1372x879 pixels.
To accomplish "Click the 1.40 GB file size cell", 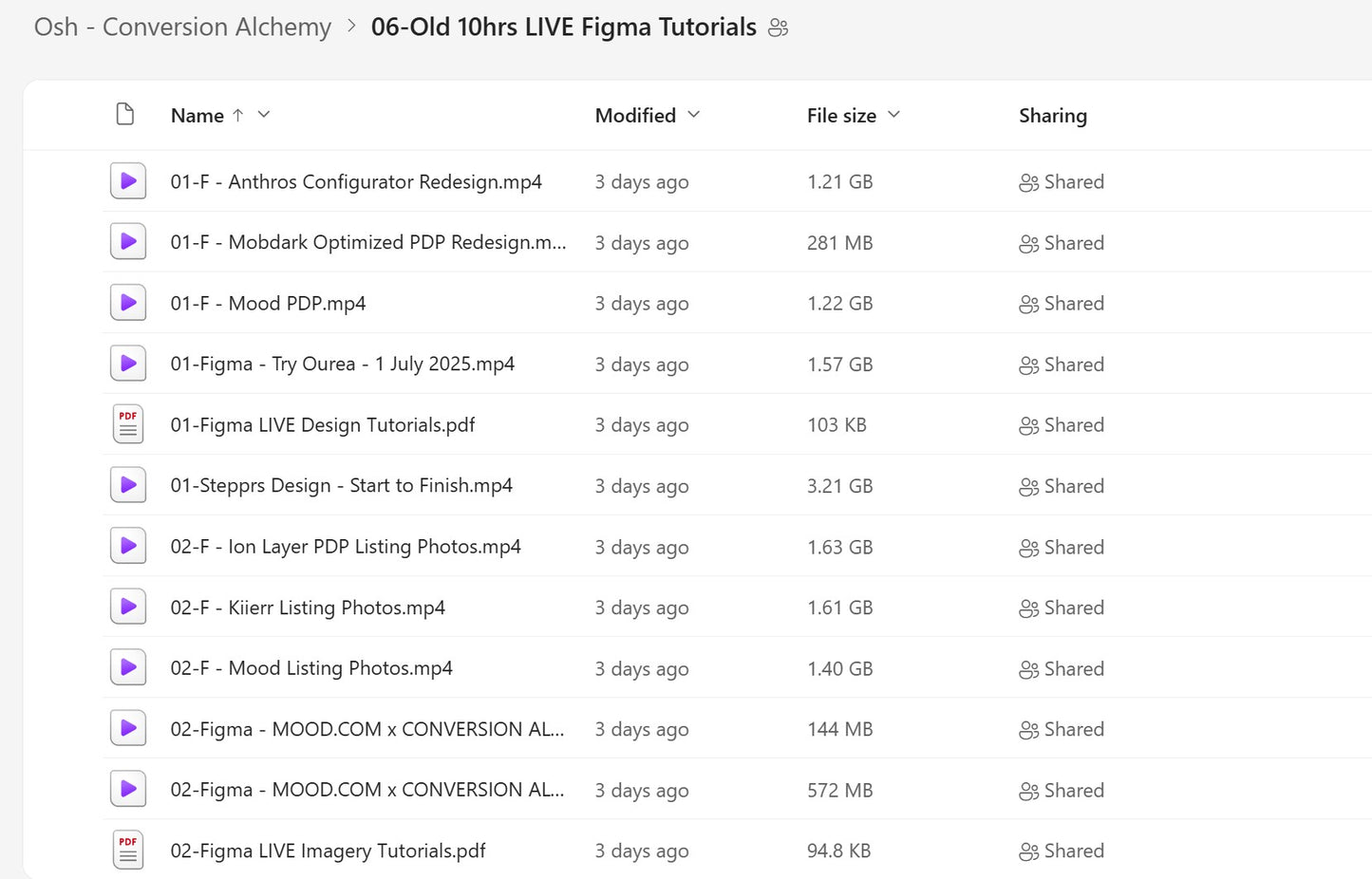I will tap(840, 668).
